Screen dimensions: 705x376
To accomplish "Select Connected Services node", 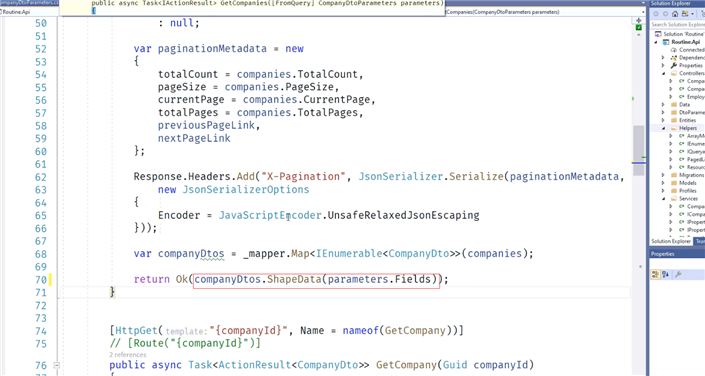I will 692,50.
